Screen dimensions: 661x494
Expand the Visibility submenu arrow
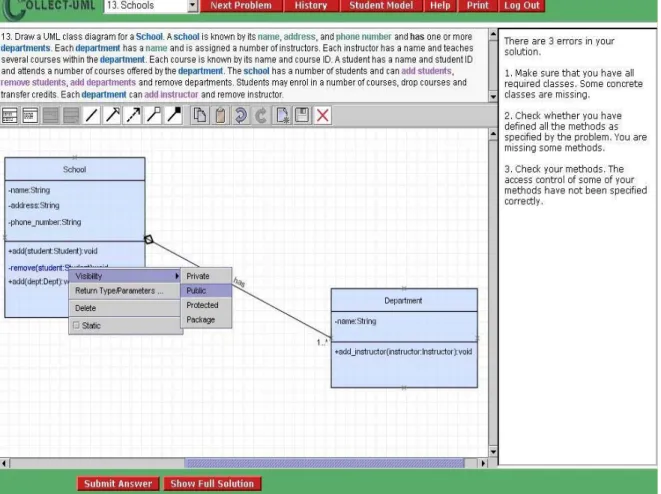point(177,276)
